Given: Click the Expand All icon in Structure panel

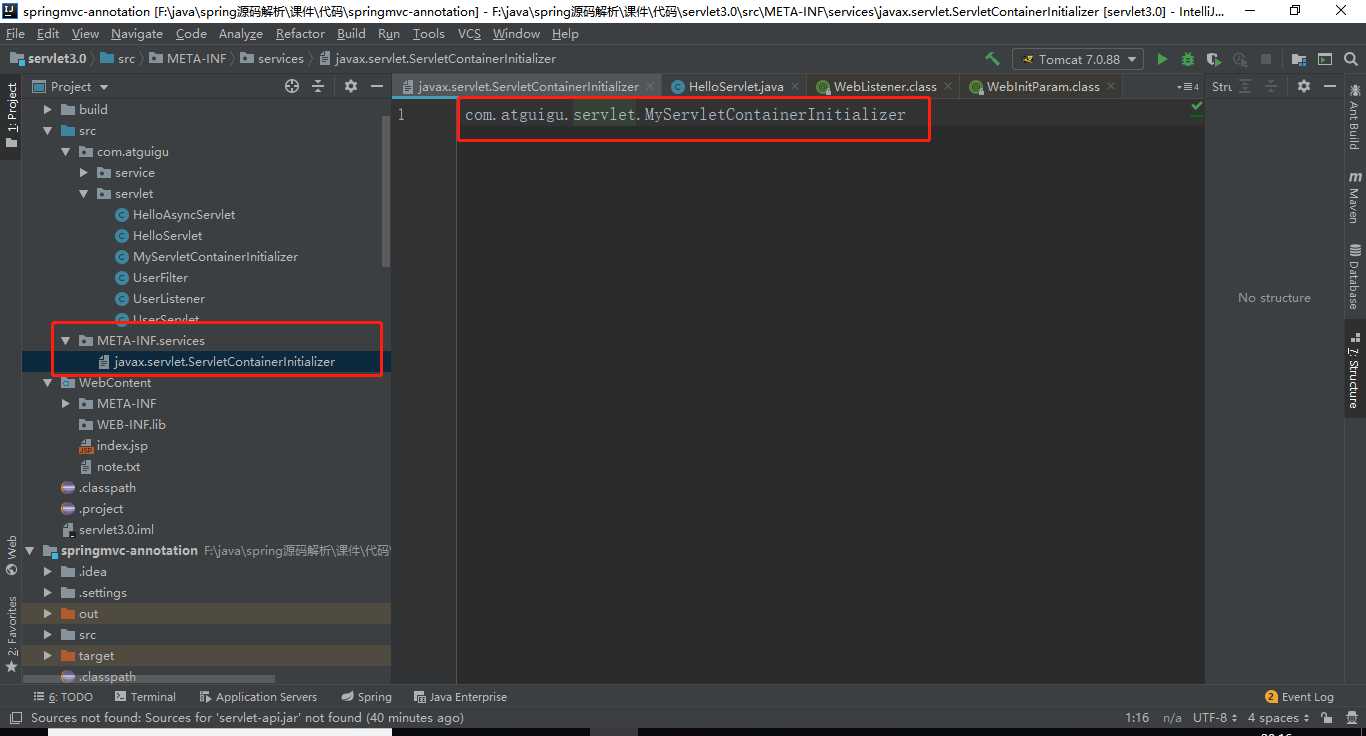Looking at the screenshot, I should point(1245,86).
